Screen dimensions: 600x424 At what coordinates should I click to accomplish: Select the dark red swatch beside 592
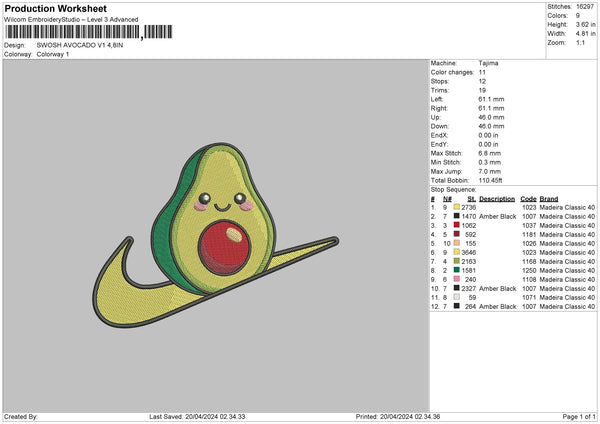coord(457,234)
